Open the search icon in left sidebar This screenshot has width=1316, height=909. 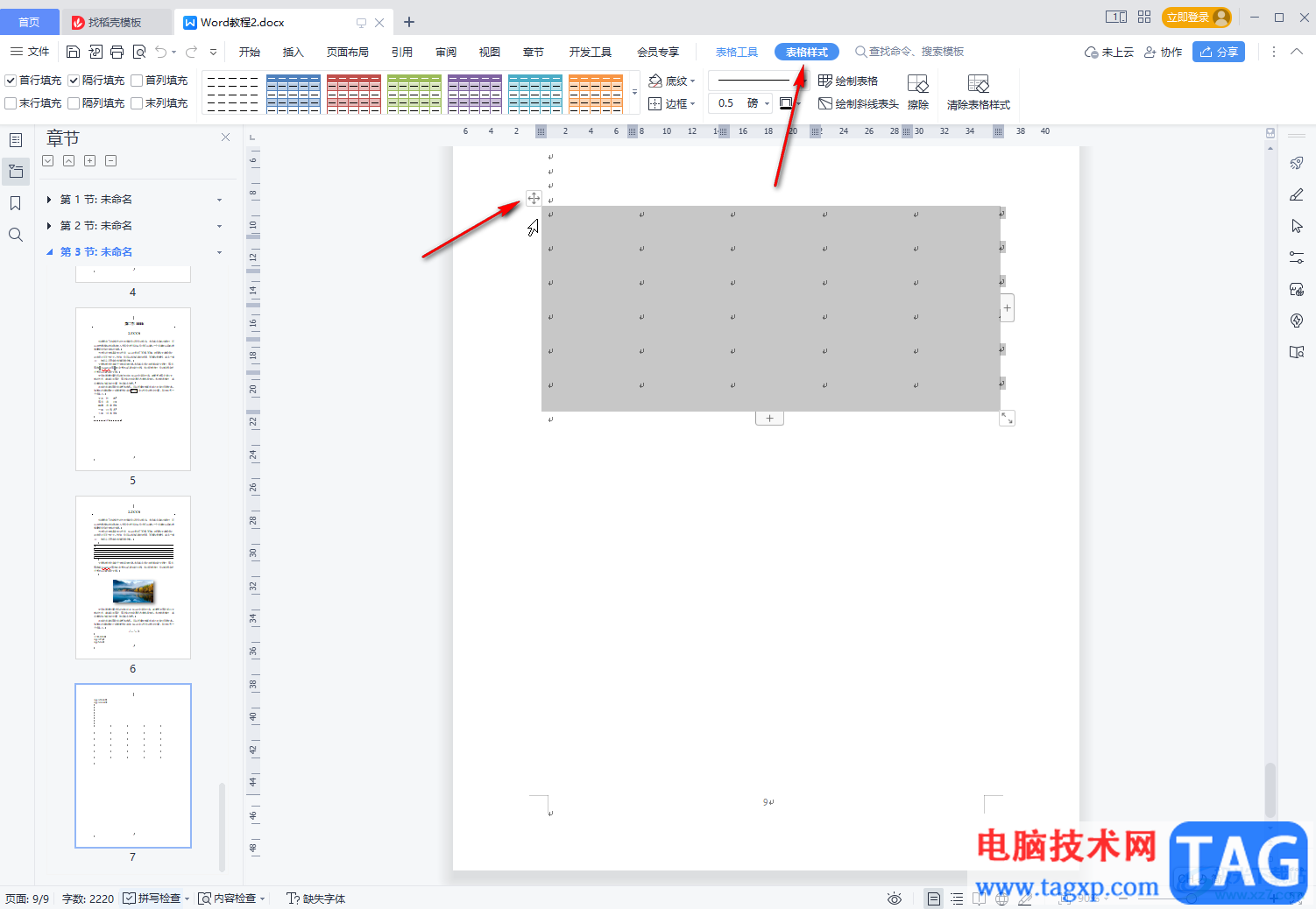point(16,235)
